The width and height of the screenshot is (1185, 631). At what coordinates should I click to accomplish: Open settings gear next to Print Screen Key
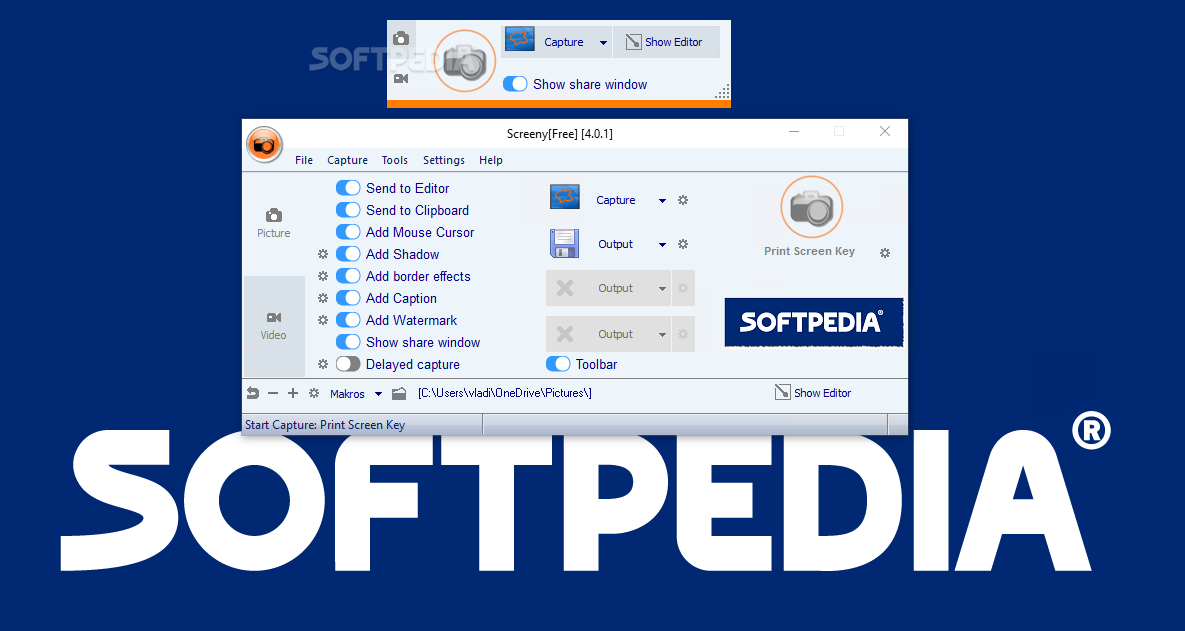tap(885, 253)
